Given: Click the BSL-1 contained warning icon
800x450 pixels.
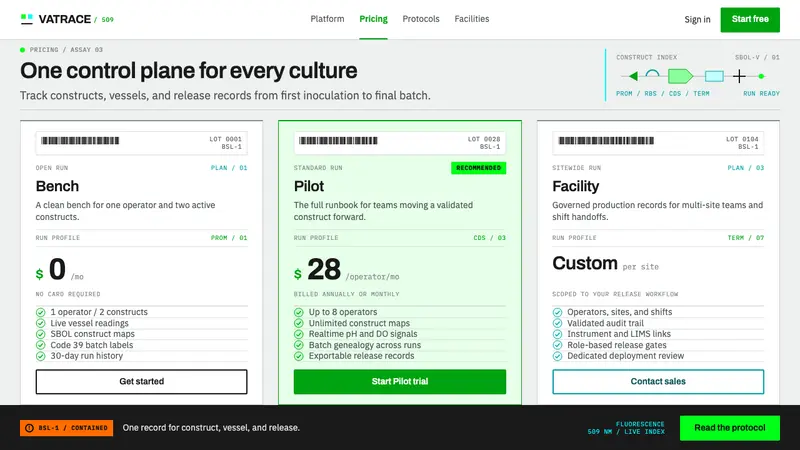Looking at the screenshot, I should point(29,428).
